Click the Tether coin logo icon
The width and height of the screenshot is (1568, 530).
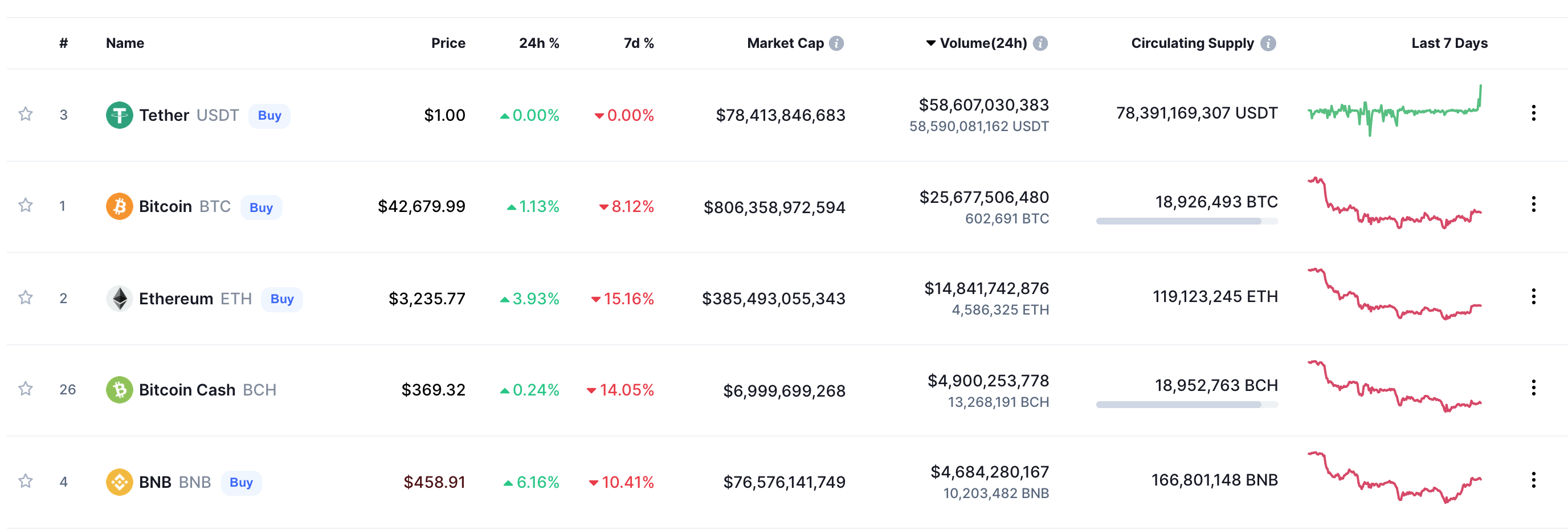tap(119, 115)
